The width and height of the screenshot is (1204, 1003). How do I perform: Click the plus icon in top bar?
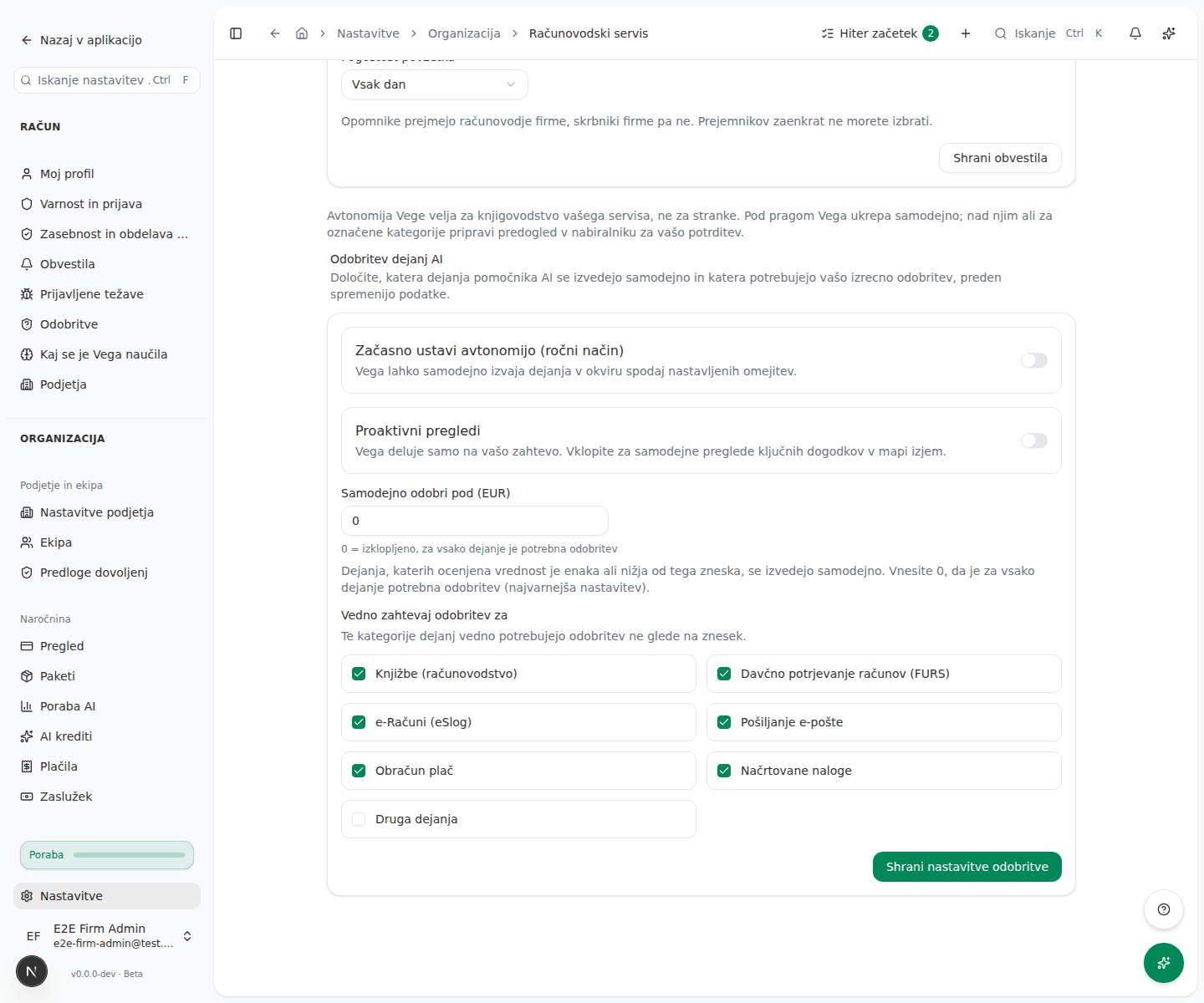pyautogui.click(x=966, y=33)
